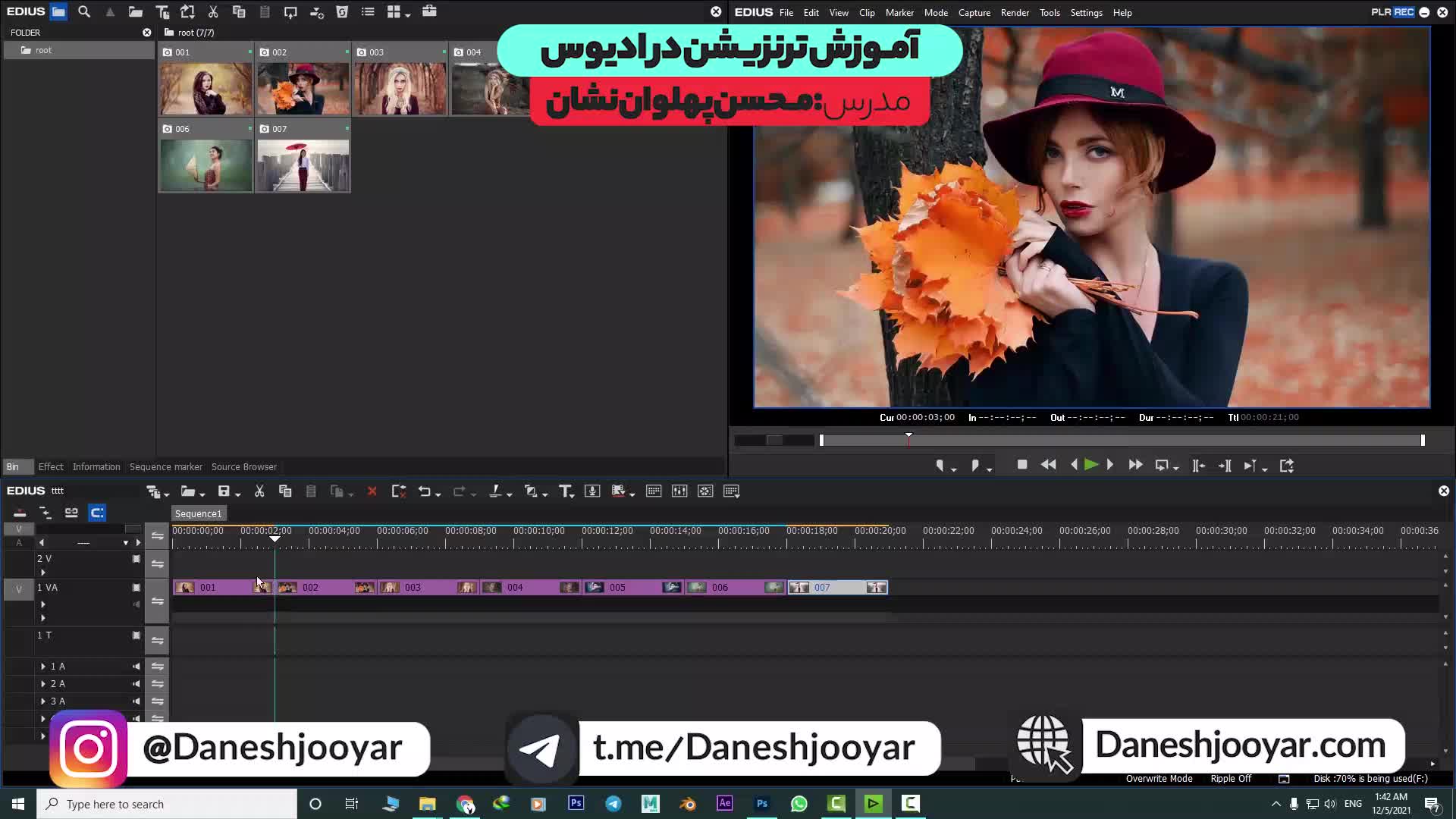Click the Save project disk icon
The height and width of the screenshot is (819, 1456).
(224, 491)
